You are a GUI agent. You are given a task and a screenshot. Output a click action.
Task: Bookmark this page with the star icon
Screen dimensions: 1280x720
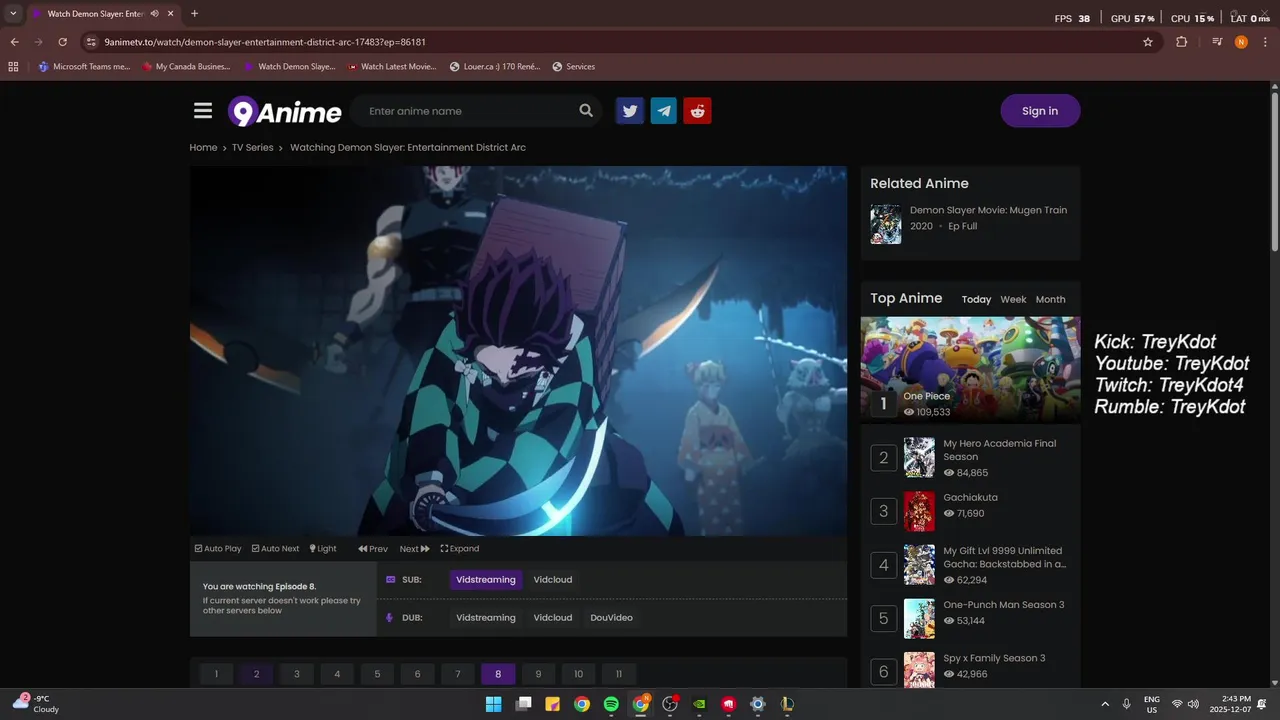coord(1148,42)
